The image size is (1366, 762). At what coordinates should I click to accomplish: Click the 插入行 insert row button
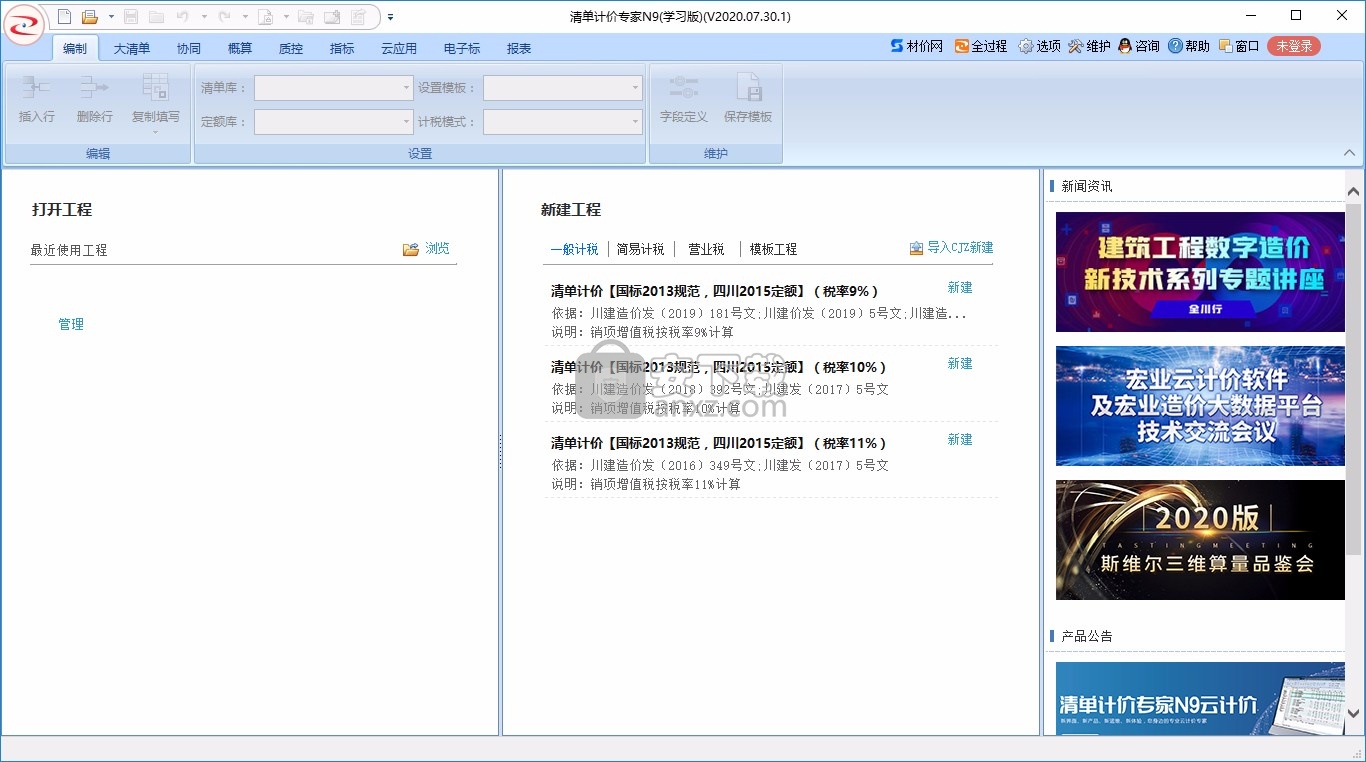[37, 99]
